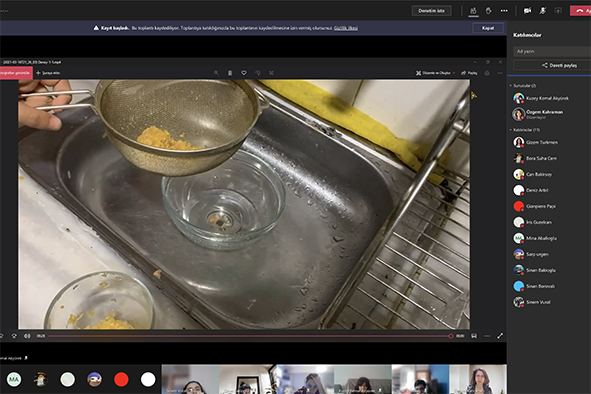591x394 pixels.
Task: Mark as favorite using the heart icon
Action: [x=244, y=73]
